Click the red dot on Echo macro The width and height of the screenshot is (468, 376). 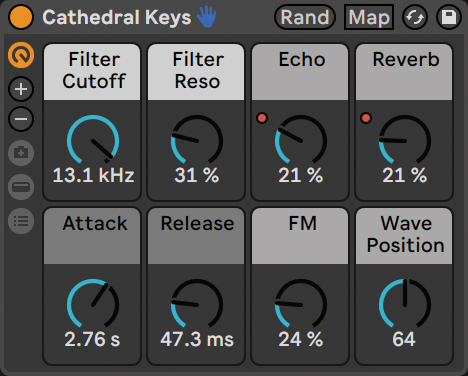coord(262,118)
